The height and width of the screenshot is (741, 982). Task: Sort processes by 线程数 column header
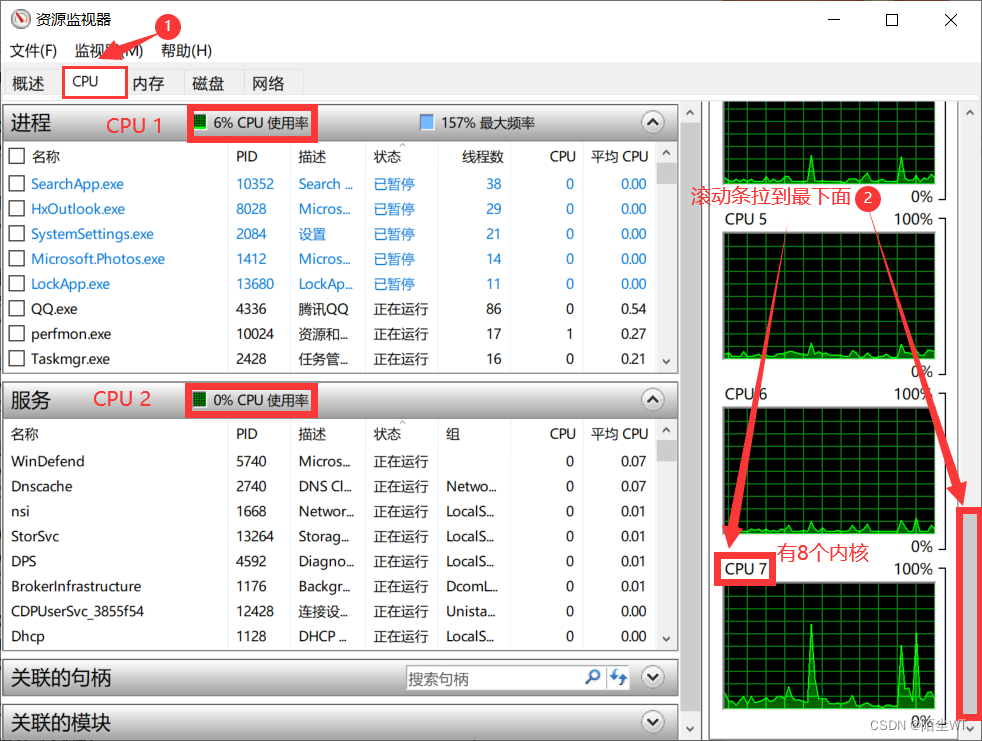pyautogui.click(x=482, y=157)
